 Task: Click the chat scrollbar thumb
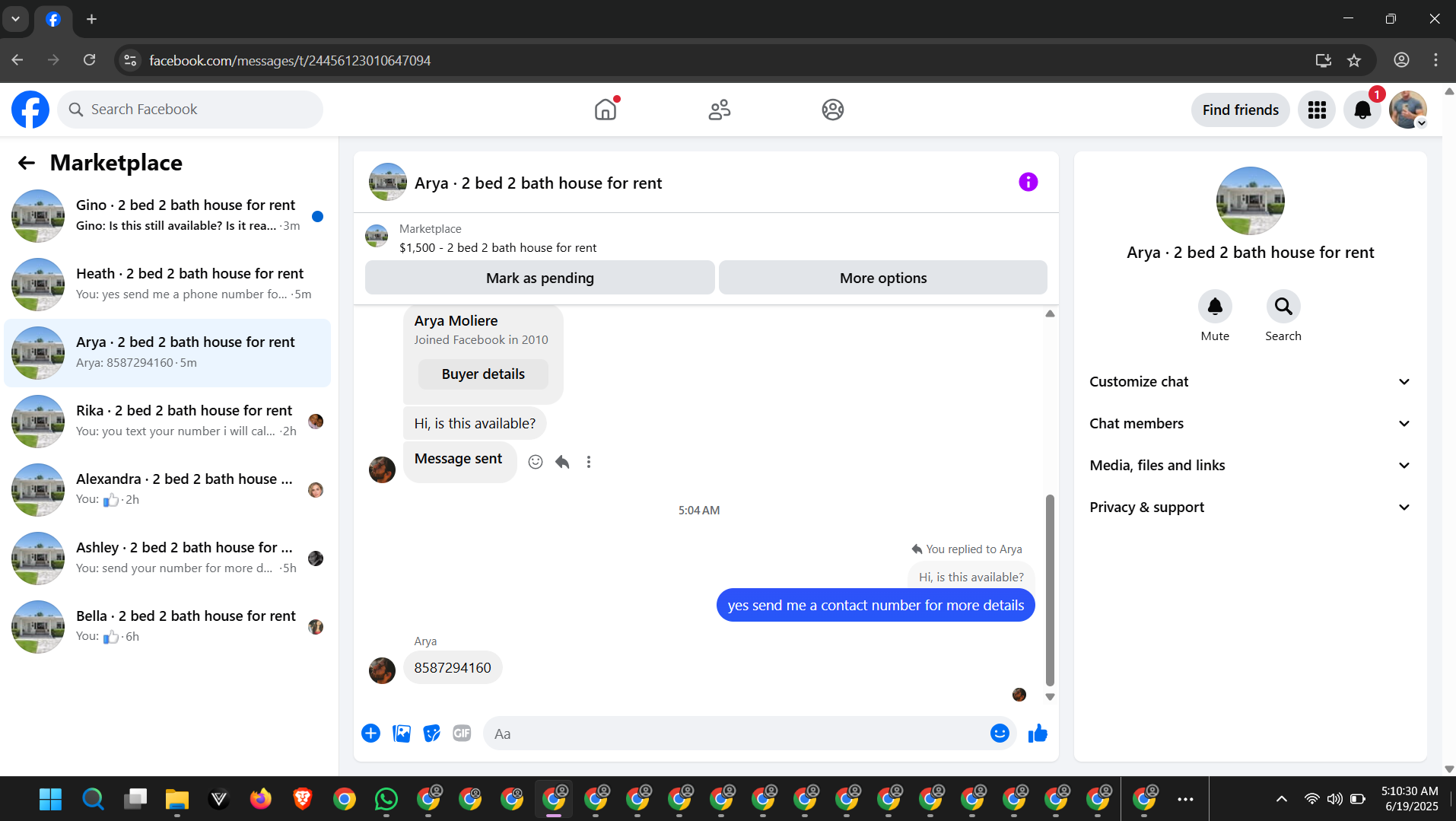[x=1050, y=590]
